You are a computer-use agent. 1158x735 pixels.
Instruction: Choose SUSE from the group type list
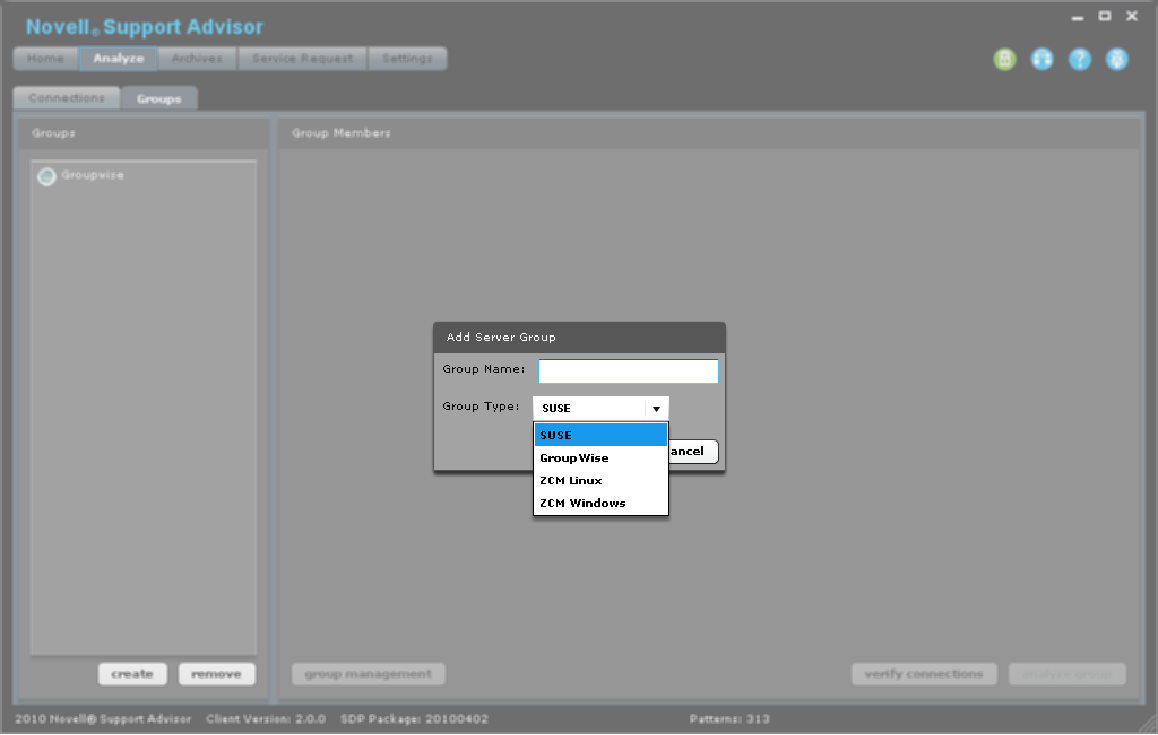[600, 435]
